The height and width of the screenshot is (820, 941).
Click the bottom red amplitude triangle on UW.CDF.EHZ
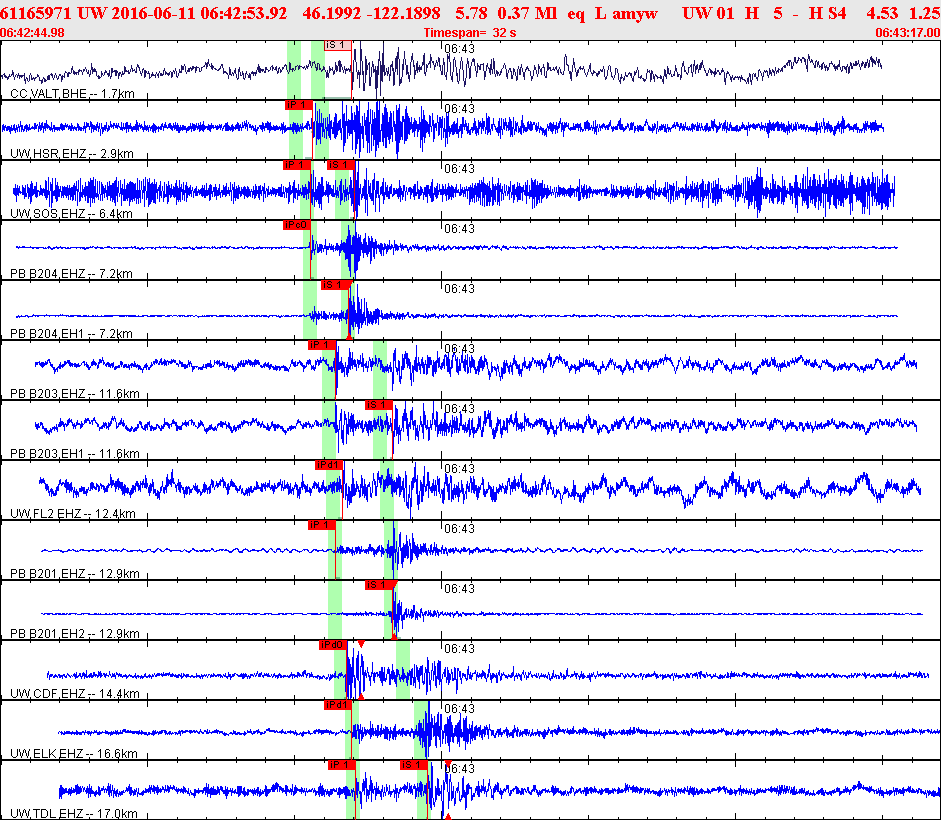(x=361, y=696)
